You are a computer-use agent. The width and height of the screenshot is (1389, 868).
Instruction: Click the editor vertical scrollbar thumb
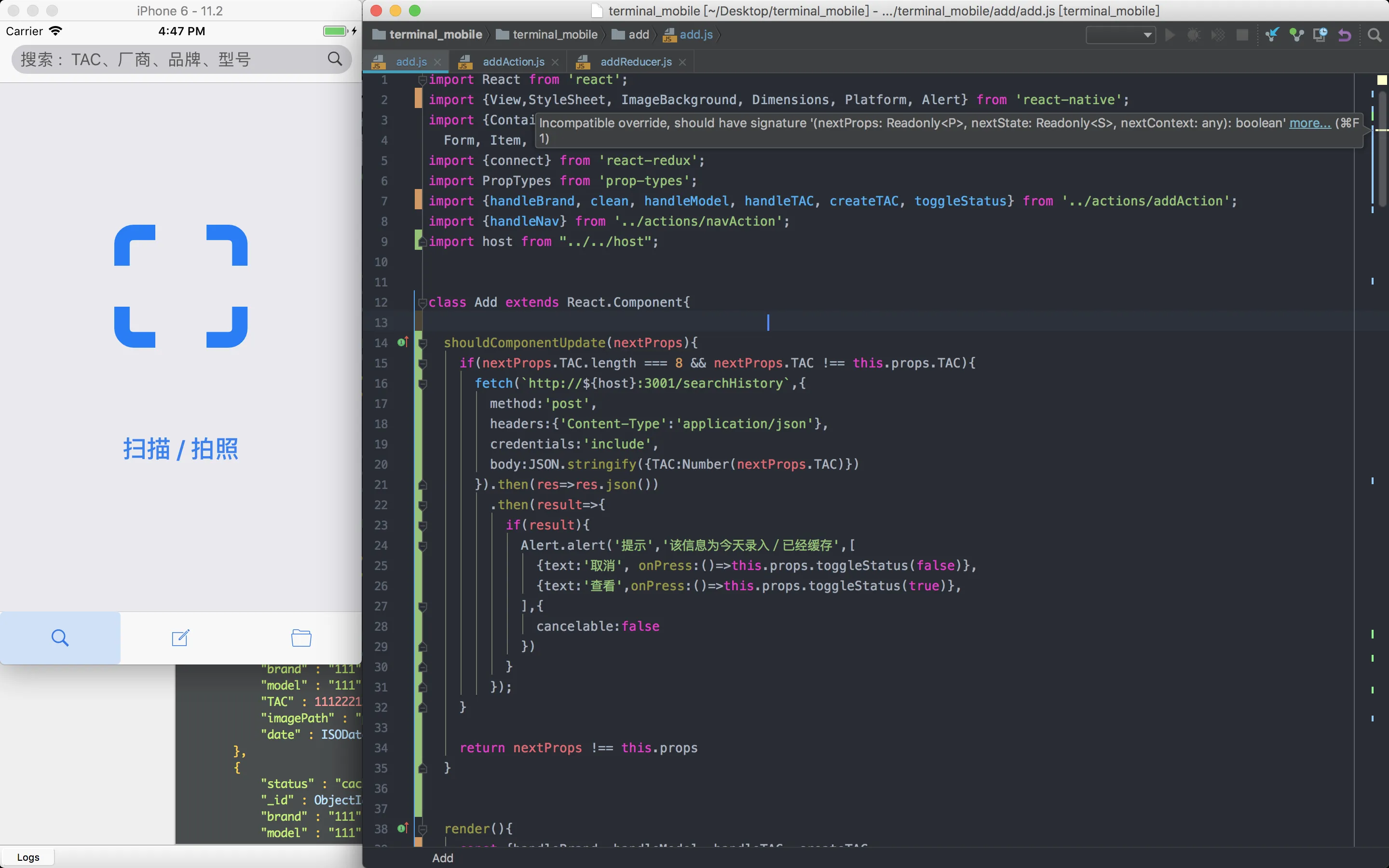1382,149
